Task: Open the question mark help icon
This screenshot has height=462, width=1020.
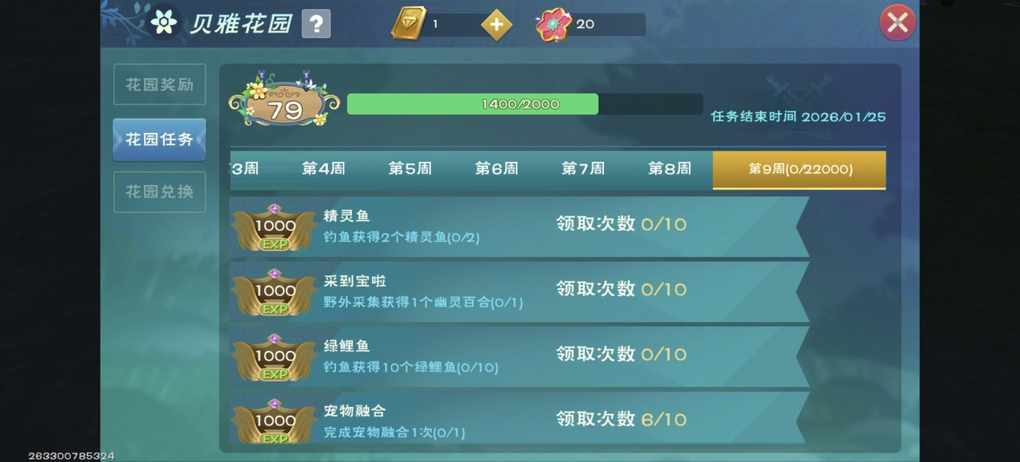Action: point(316,24)
